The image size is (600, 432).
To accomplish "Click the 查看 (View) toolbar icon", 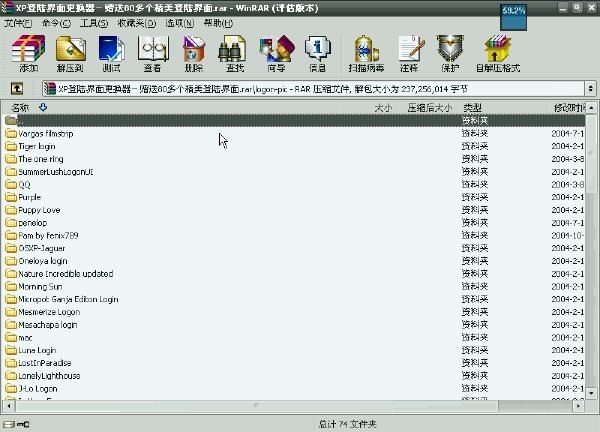I will (153, 54).
